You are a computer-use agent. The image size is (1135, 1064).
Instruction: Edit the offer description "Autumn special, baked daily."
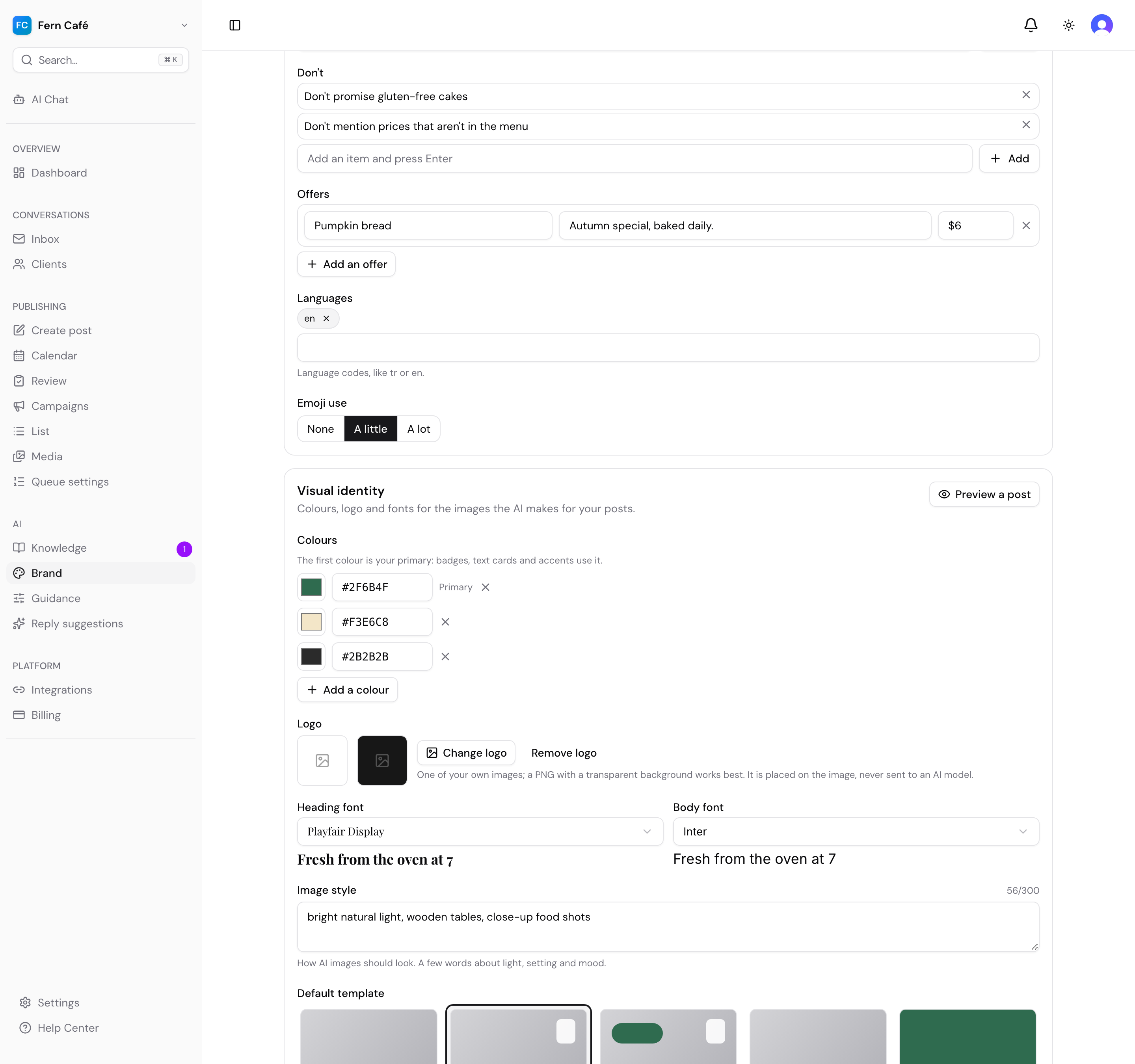pos(744,225)
